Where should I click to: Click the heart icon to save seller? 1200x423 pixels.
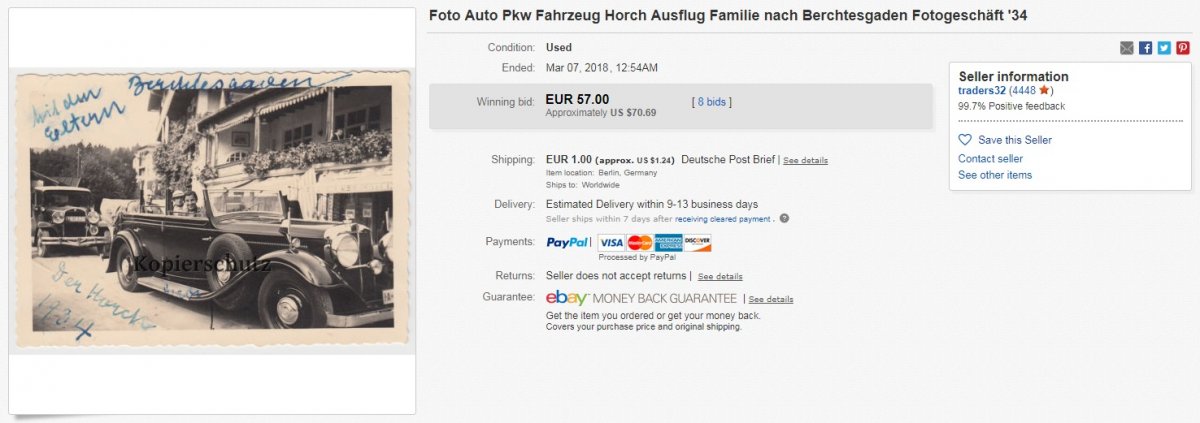pos(965,140)
